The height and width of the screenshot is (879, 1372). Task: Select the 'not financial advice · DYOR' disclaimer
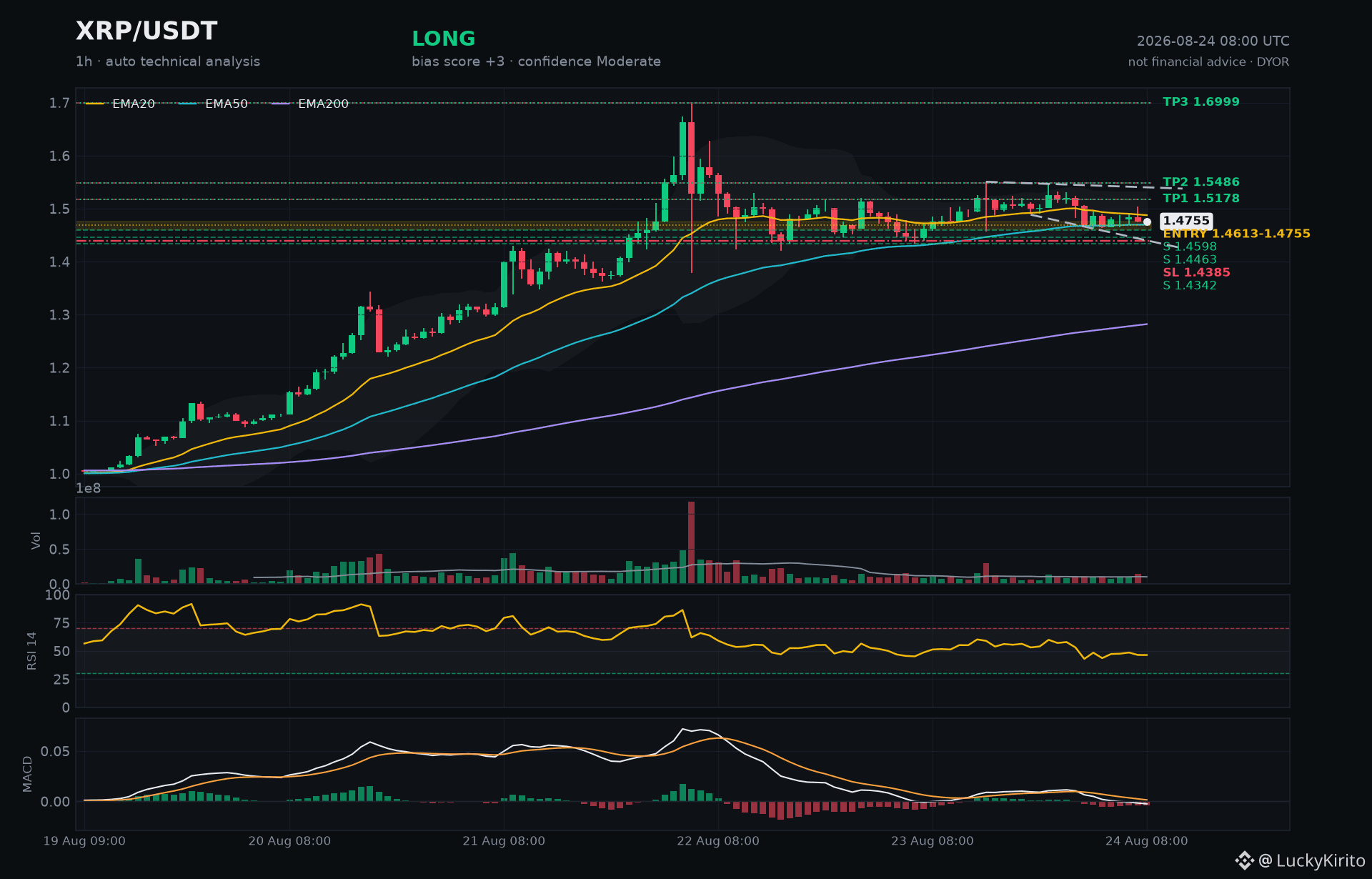[1208, 62]
